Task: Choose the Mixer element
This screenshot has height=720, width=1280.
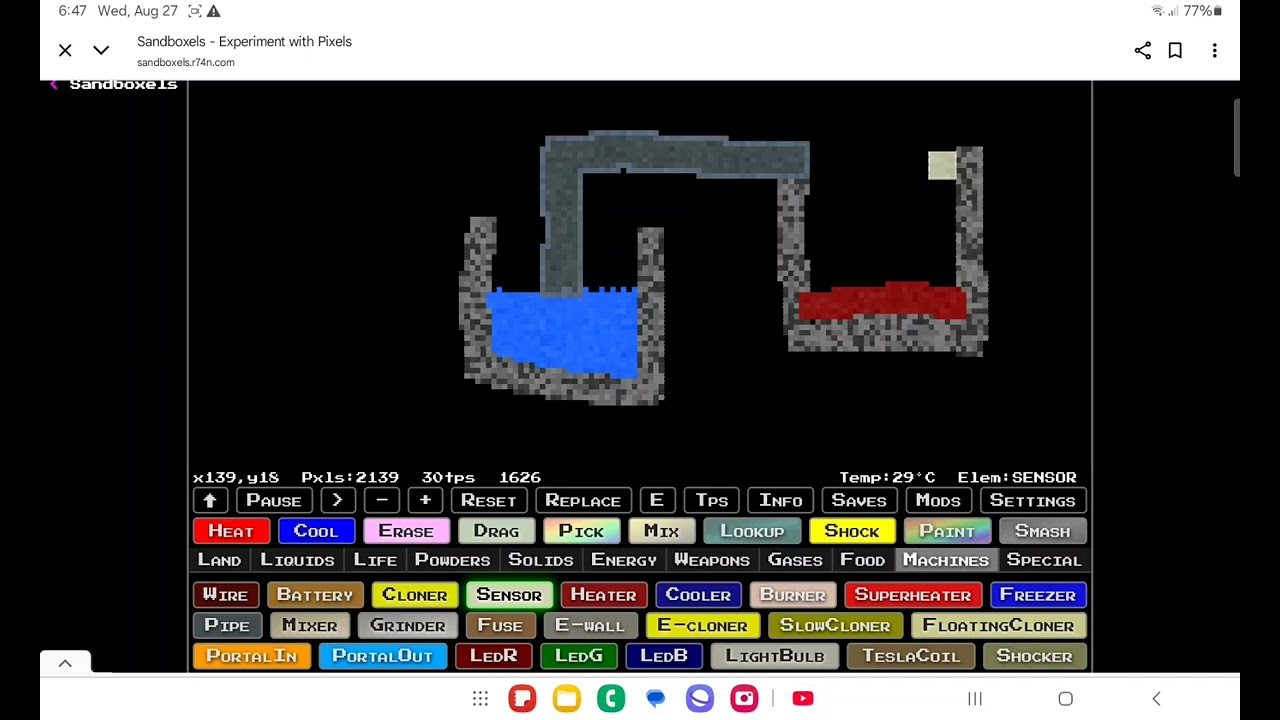Action: pos(310,626)
